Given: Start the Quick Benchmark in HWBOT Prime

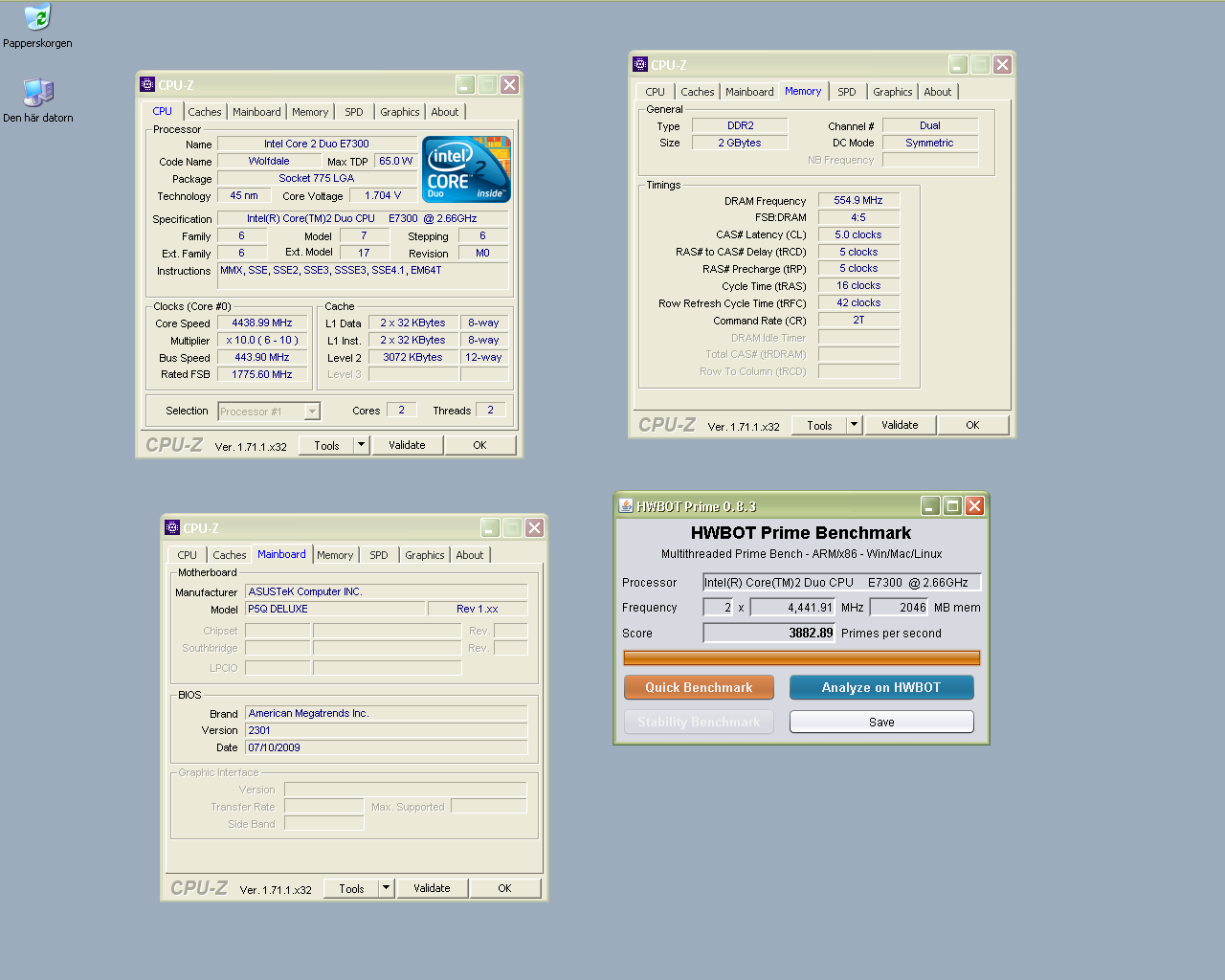Looking at the screenshot, I should (x=699, y=687).
